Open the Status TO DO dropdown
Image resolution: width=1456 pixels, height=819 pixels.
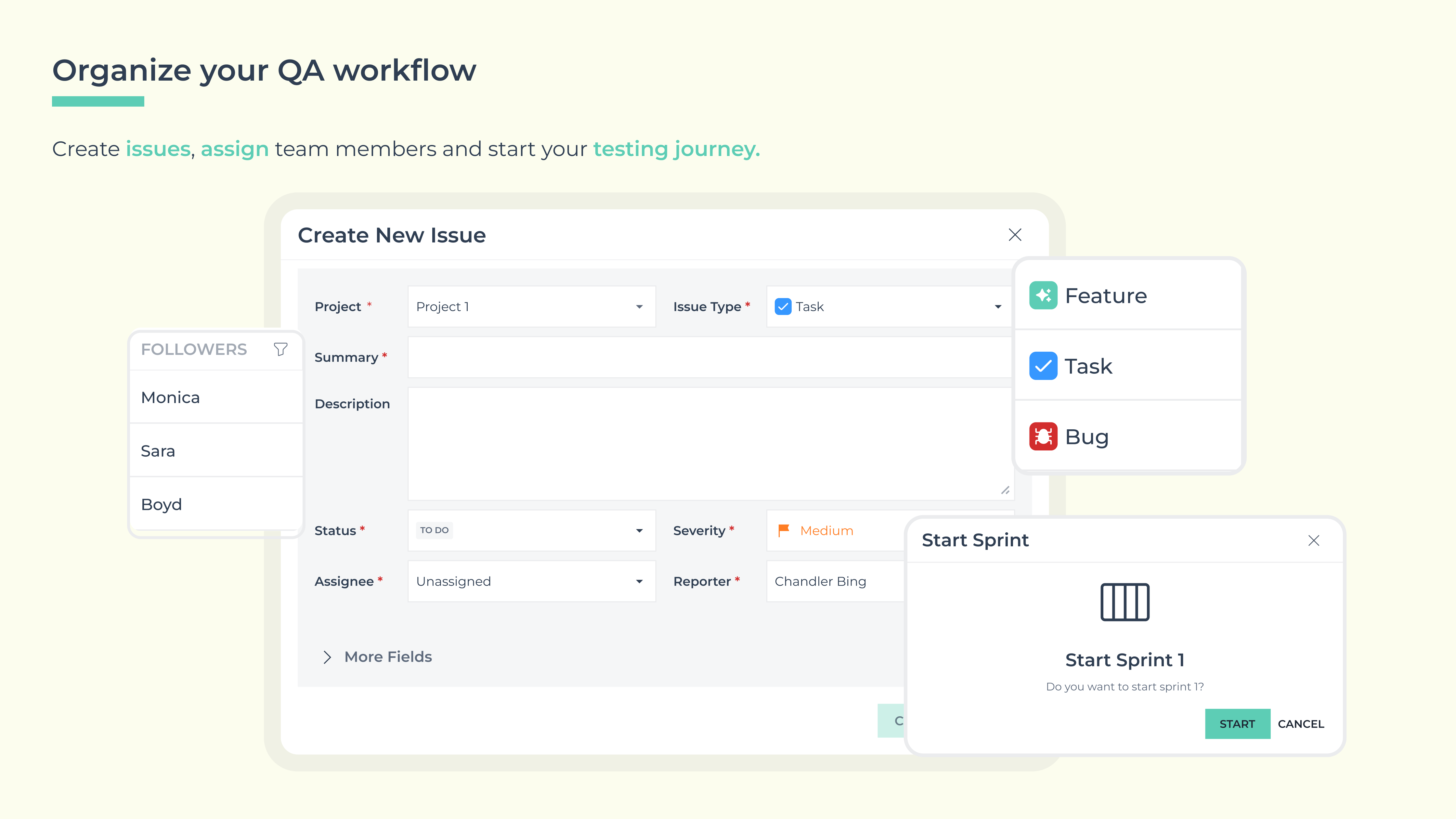[639, 531]
